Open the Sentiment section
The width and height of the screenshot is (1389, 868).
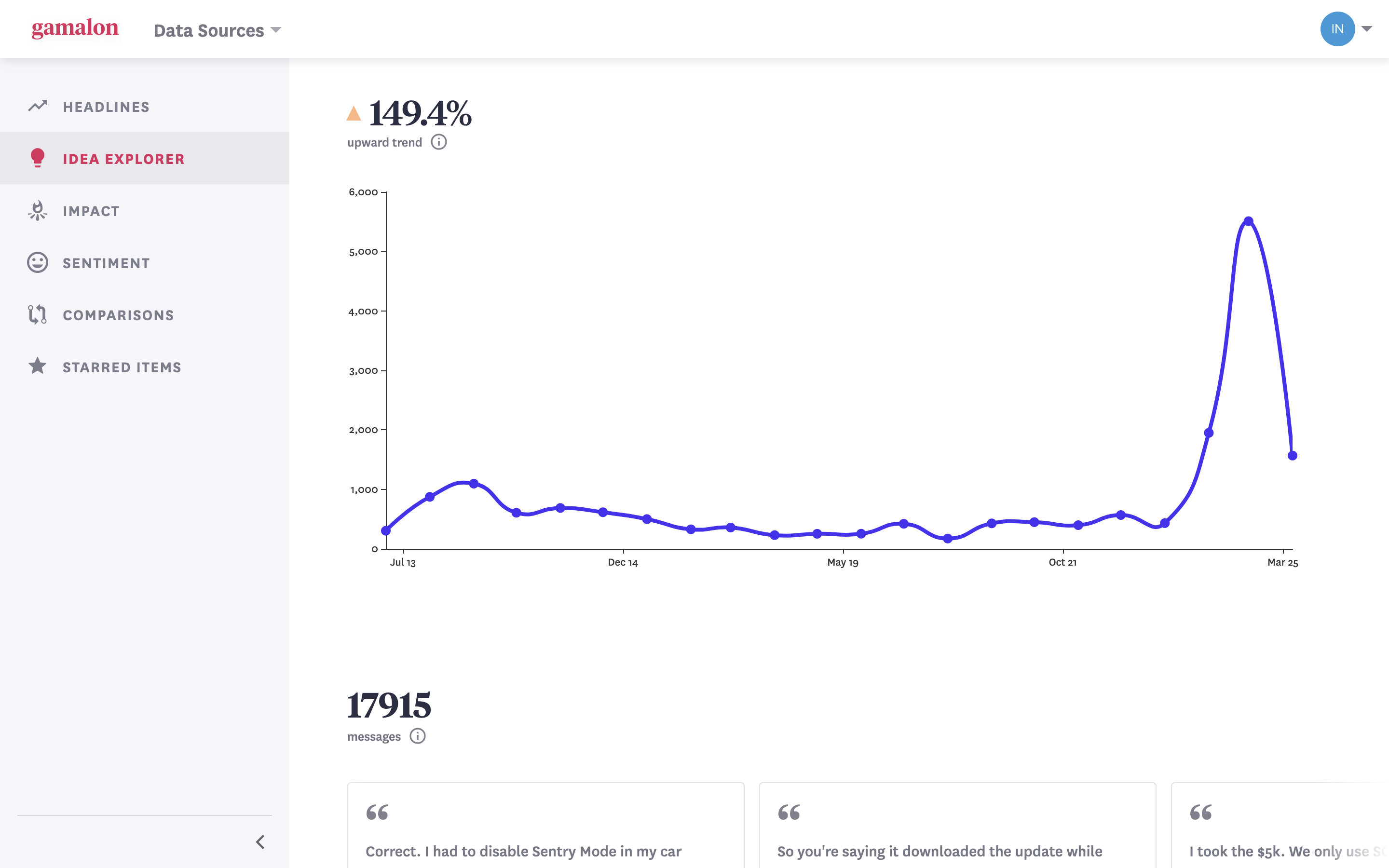pyautogui.click(x=145, y=263)
